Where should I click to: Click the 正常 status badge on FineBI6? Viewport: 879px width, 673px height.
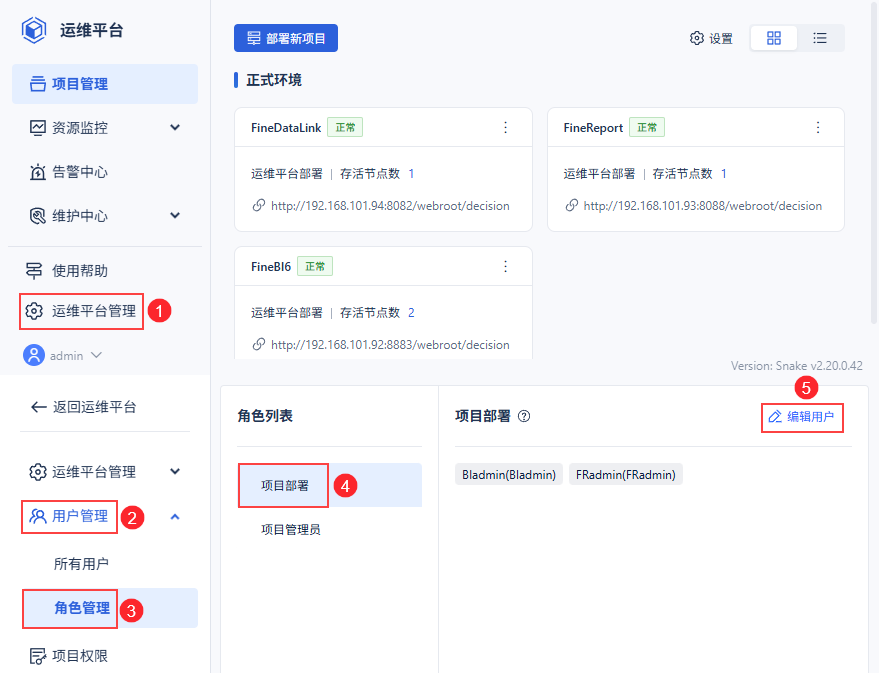point(314,266)
